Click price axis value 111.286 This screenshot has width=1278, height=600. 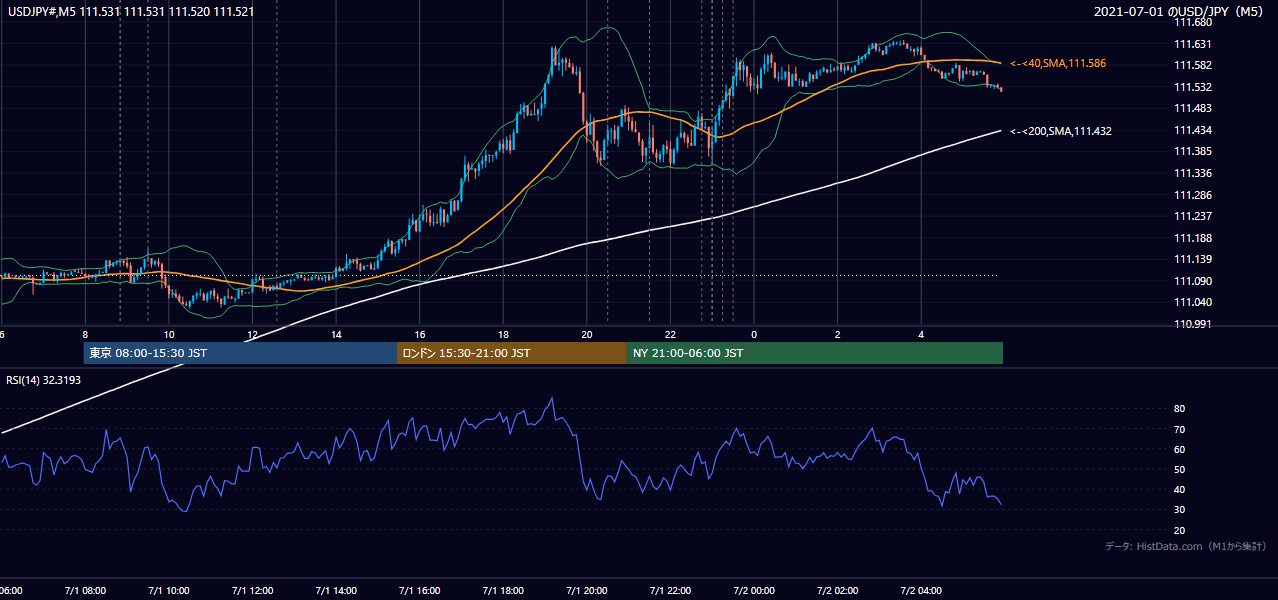click(1194, 195)
